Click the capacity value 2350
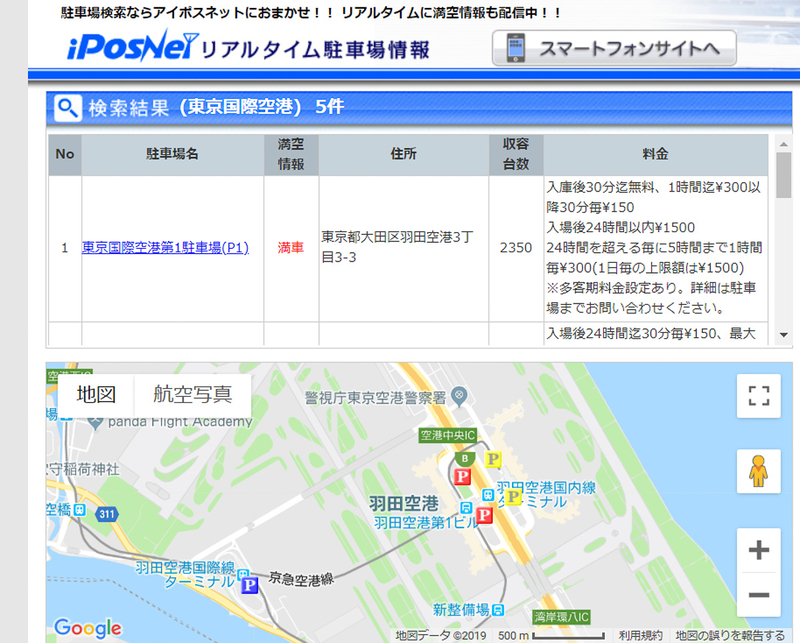The width and height of the screenshot is (800, 643). click(516, 248)
